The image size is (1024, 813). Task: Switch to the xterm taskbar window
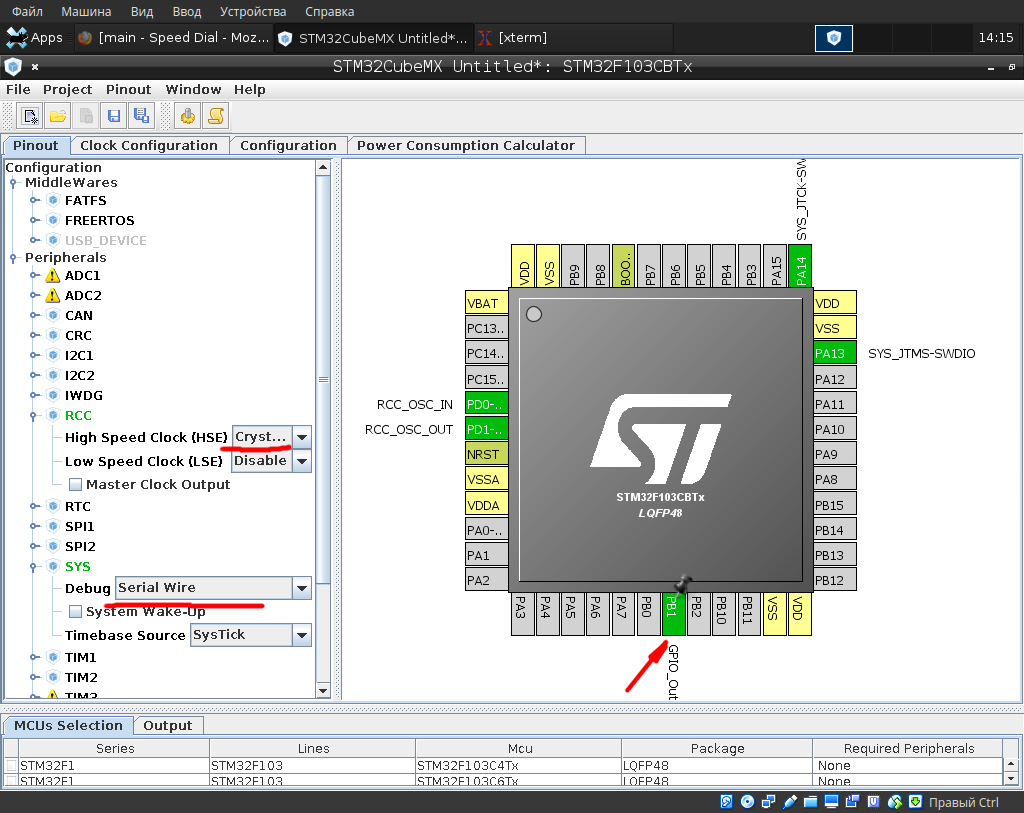(x=573, y=38)
